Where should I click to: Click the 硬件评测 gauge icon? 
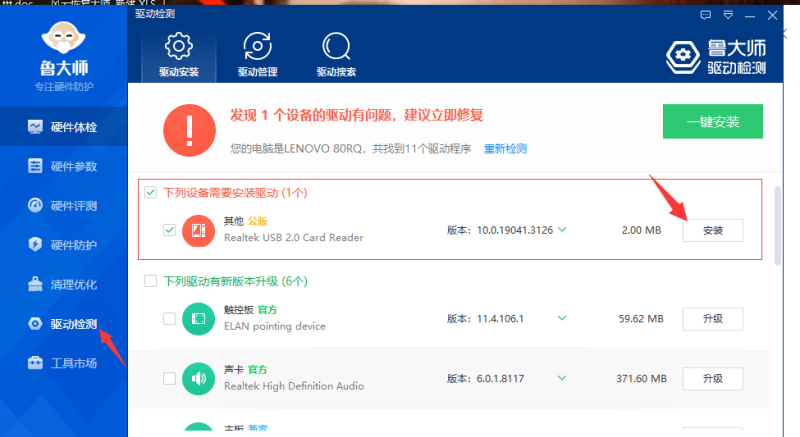(x=35, y=205)
